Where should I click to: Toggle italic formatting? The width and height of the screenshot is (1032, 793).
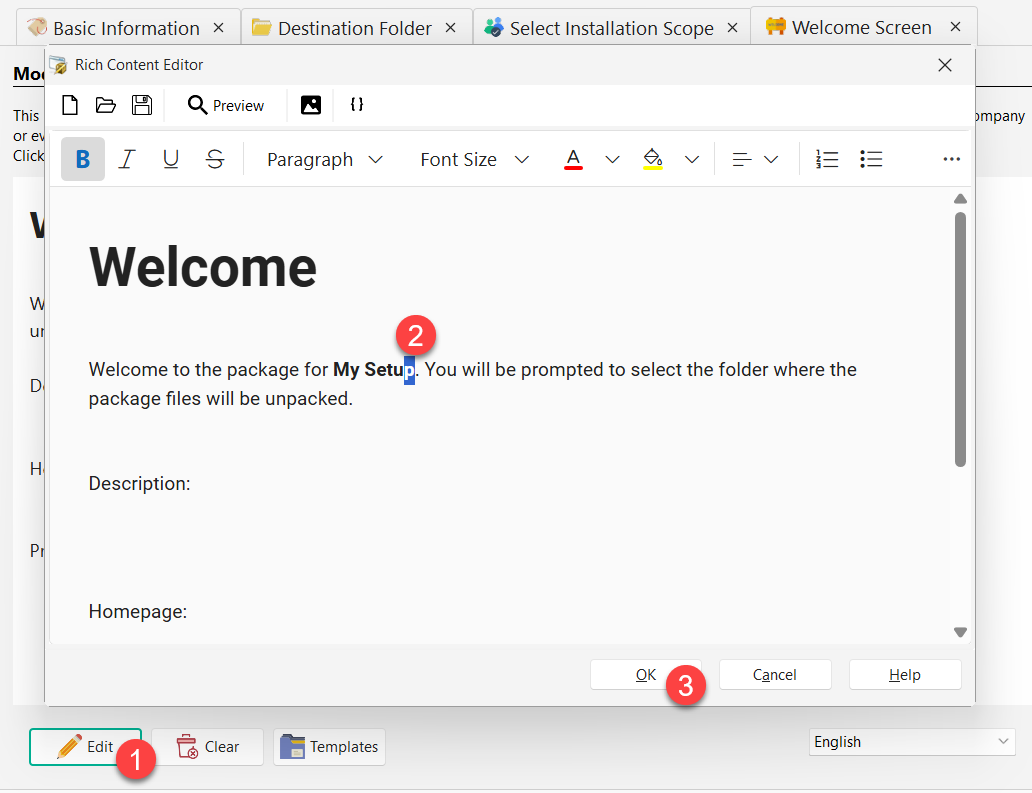126,158
